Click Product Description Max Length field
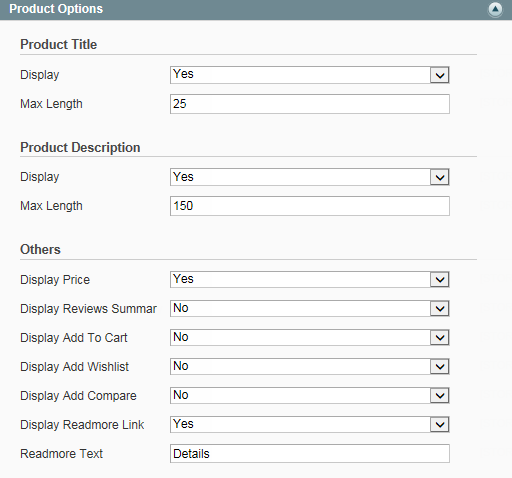 pyautogui.click(x=310, y=206)
